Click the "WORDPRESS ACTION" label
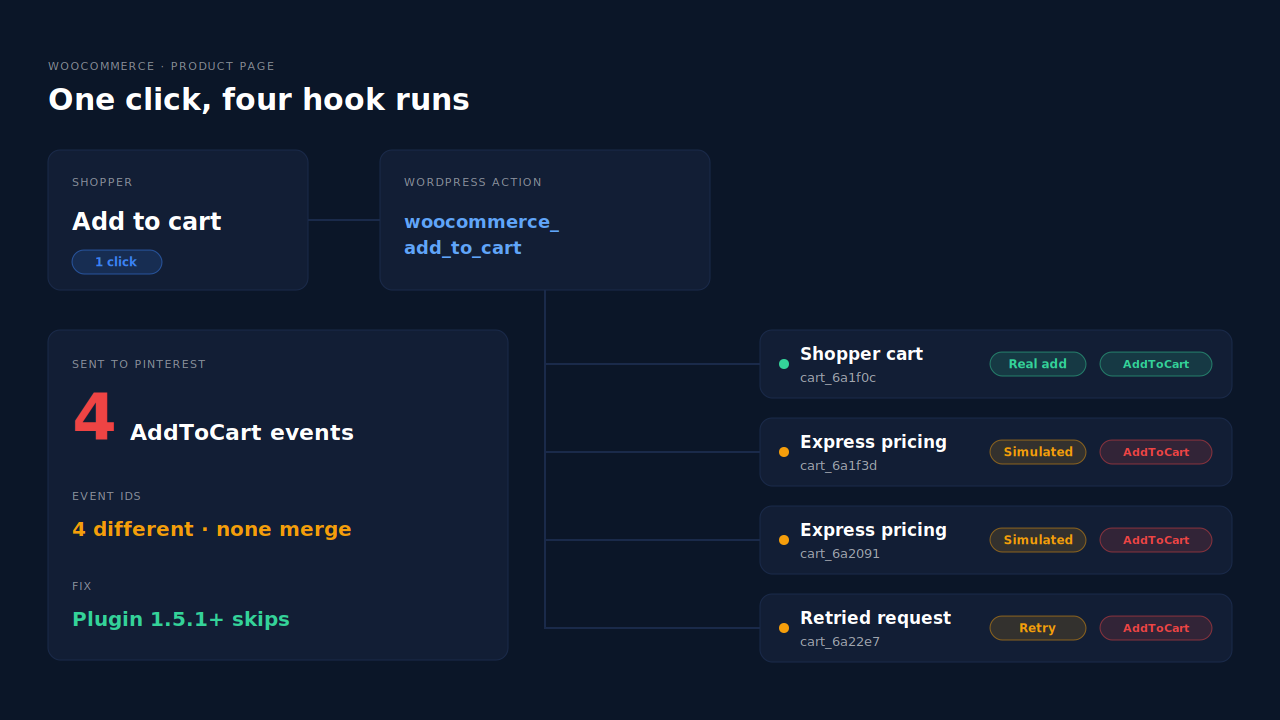Screen dimensions: 1280x720 [473, 182]
